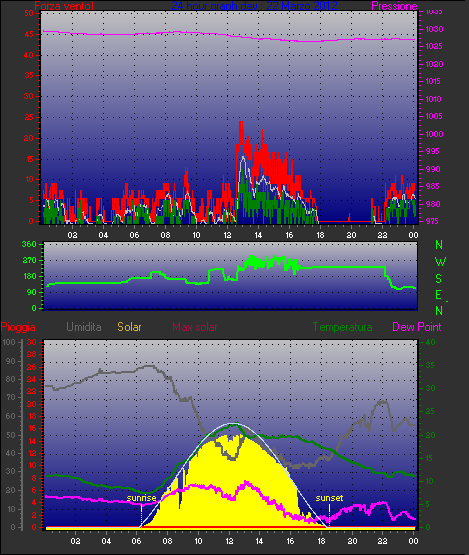
Task: Select the 'Umidita' legend label
Action: pyautogui.click(x=84, y=327)
